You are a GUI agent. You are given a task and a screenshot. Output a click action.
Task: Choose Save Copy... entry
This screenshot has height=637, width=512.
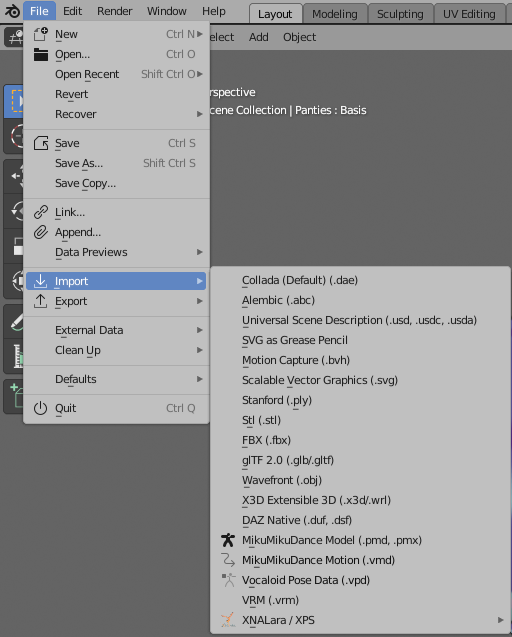coord(116,183)
